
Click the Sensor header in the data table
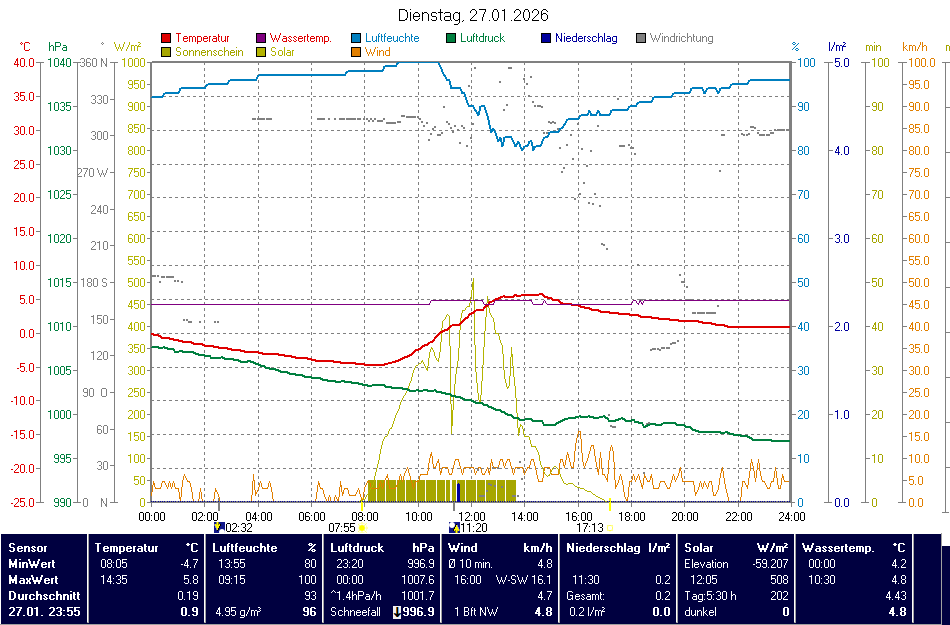[28, 548]
